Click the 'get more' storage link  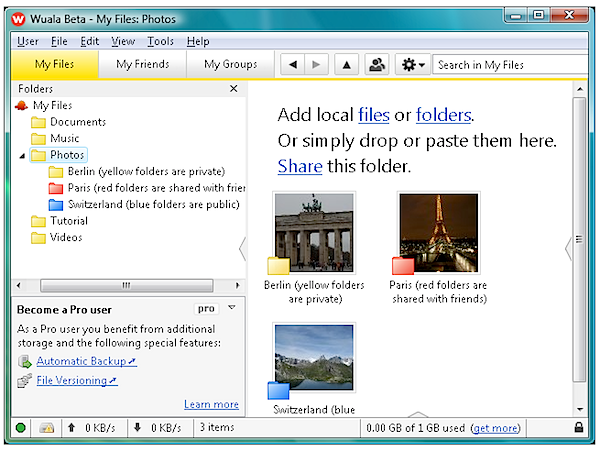pos(496,428)
